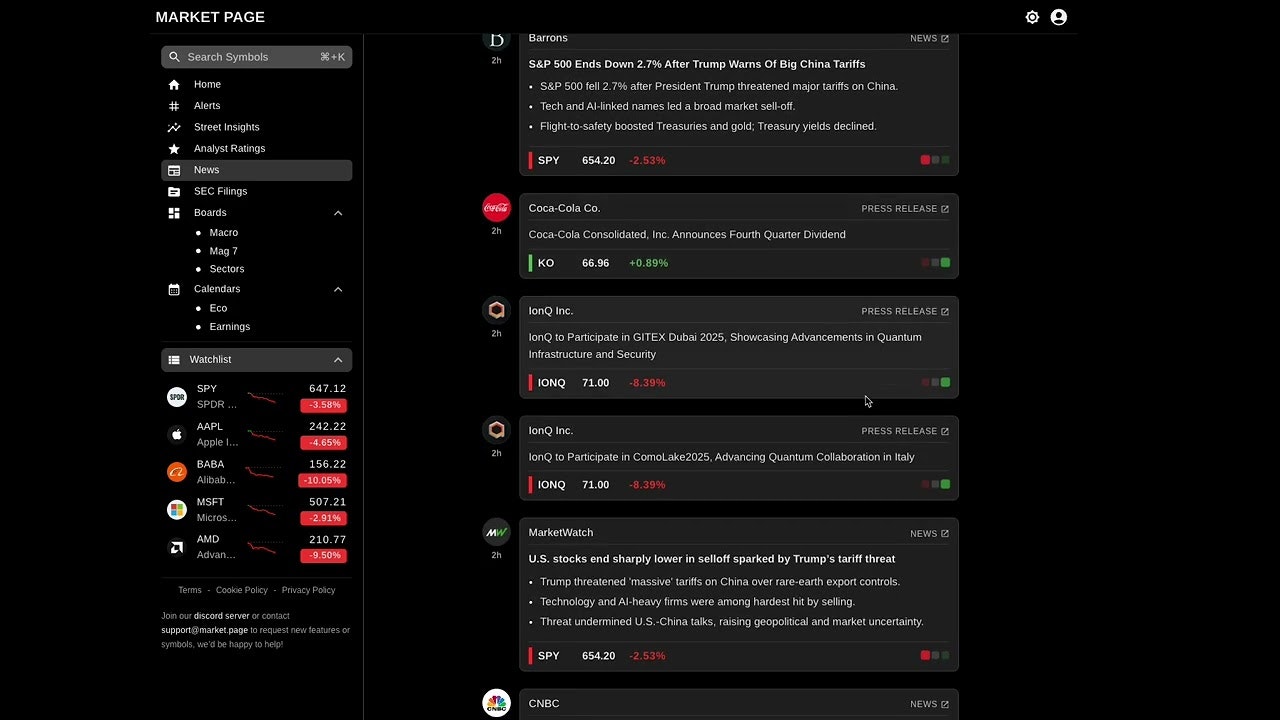This screenshot has width=1280, height=720.
Task: Toggle the red sentiment square on the Barrons SPY card
Action: pos(925,159)
